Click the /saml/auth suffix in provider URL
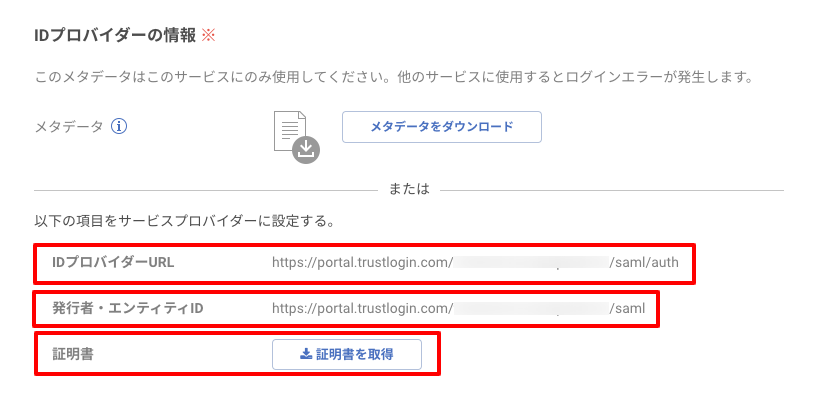Viewport: 823px width, 419px height. tap(644, 263)
